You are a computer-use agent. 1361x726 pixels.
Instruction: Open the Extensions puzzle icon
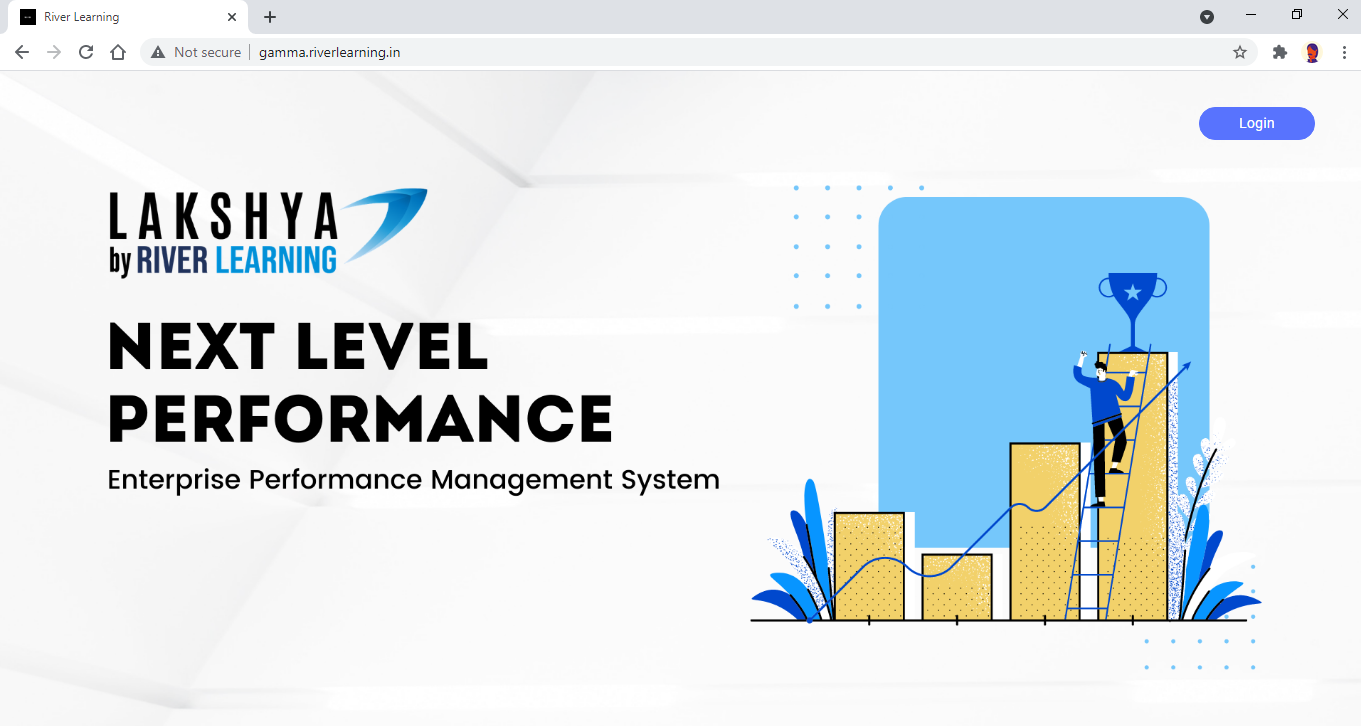[x=1279, y=52]
